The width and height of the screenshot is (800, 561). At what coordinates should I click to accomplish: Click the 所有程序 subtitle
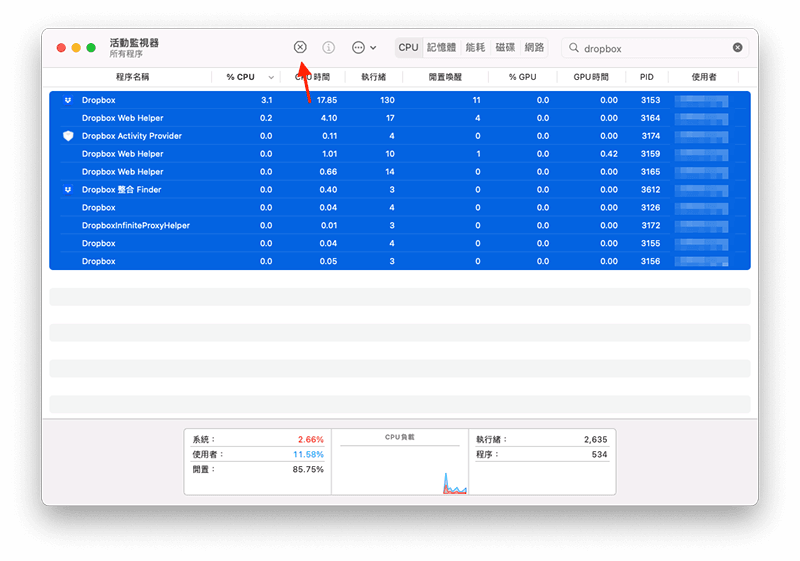click(126, 54)
